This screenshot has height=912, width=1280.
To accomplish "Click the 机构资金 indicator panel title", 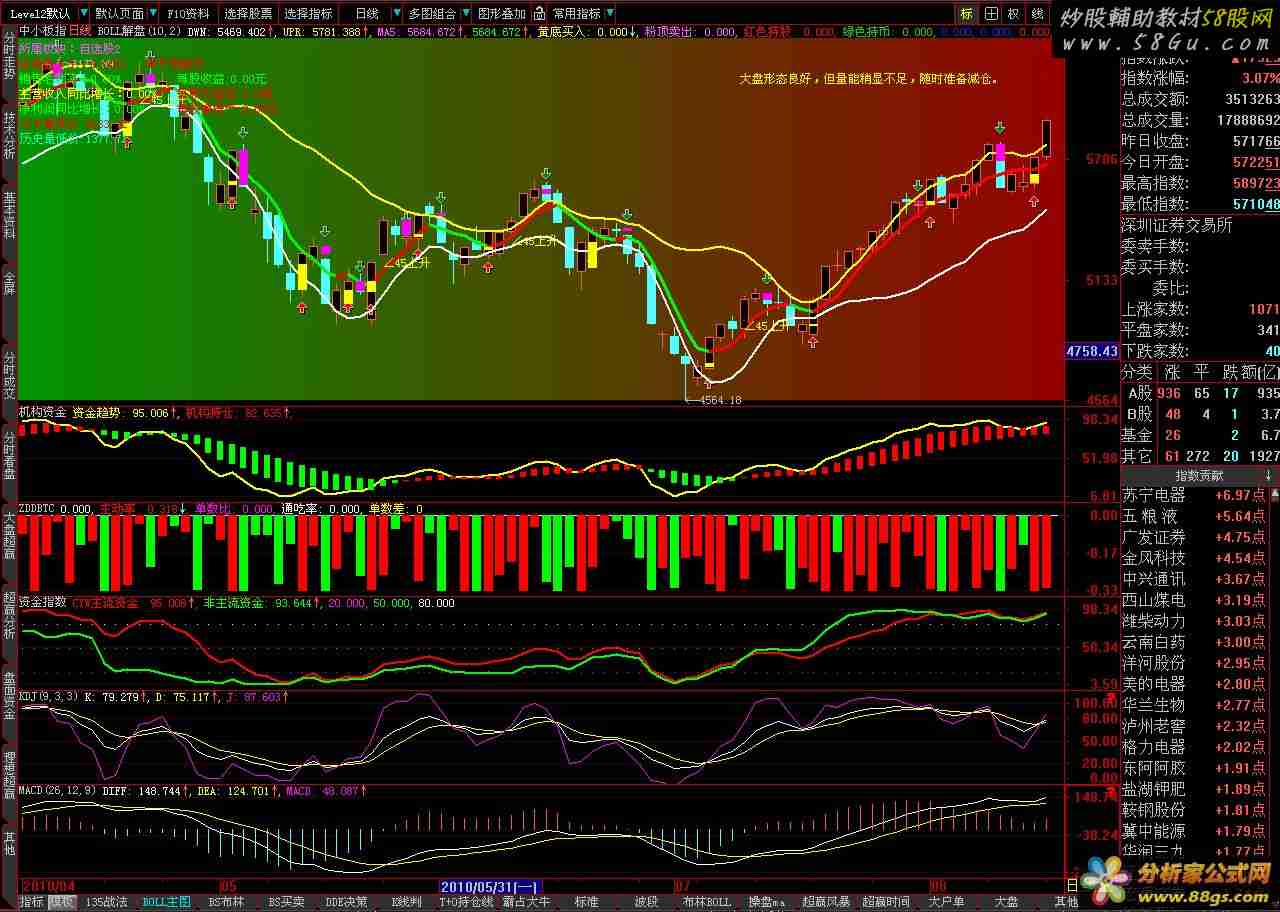I will point(43,411).
